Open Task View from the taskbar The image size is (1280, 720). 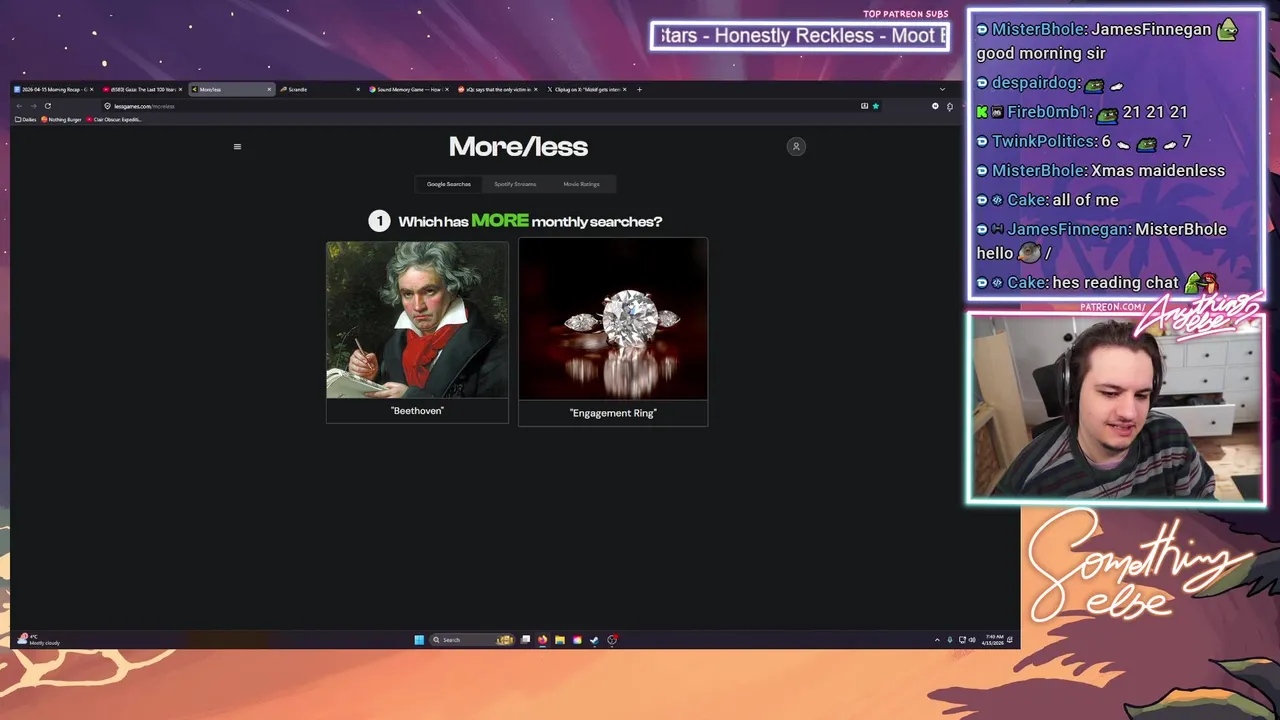[526, 640]
